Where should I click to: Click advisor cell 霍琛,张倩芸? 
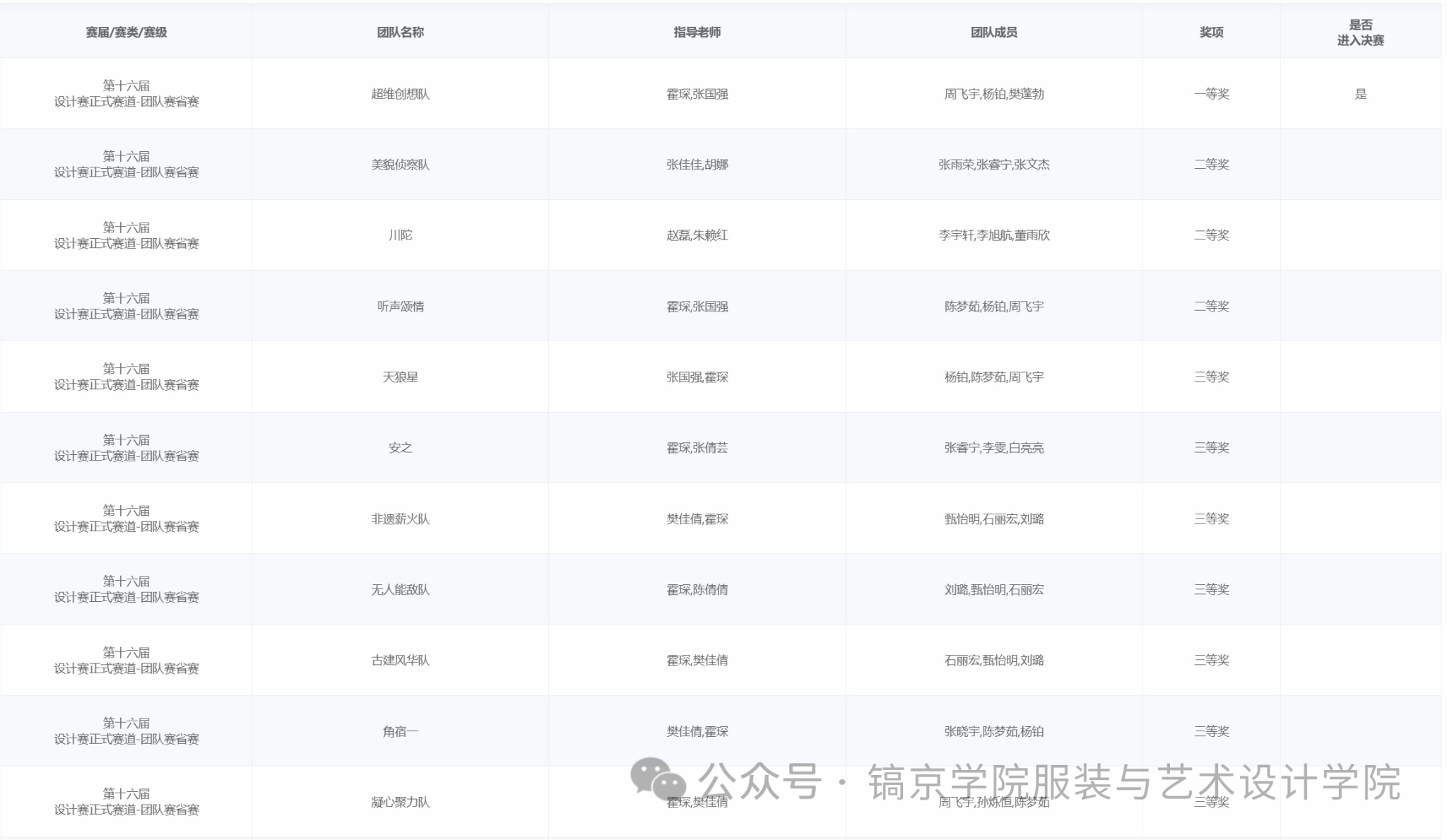click(697, 448)
